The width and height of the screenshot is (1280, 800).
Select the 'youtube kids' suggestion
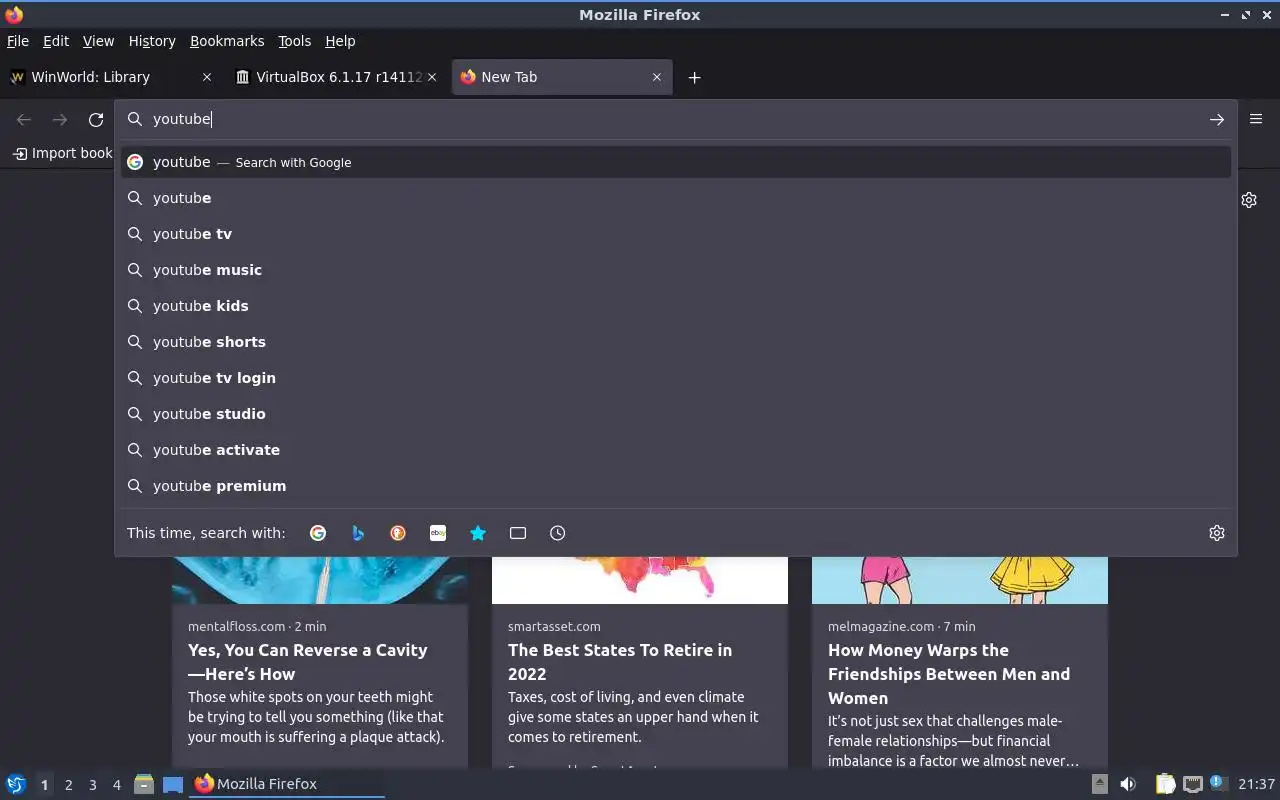tap(676, 306)
